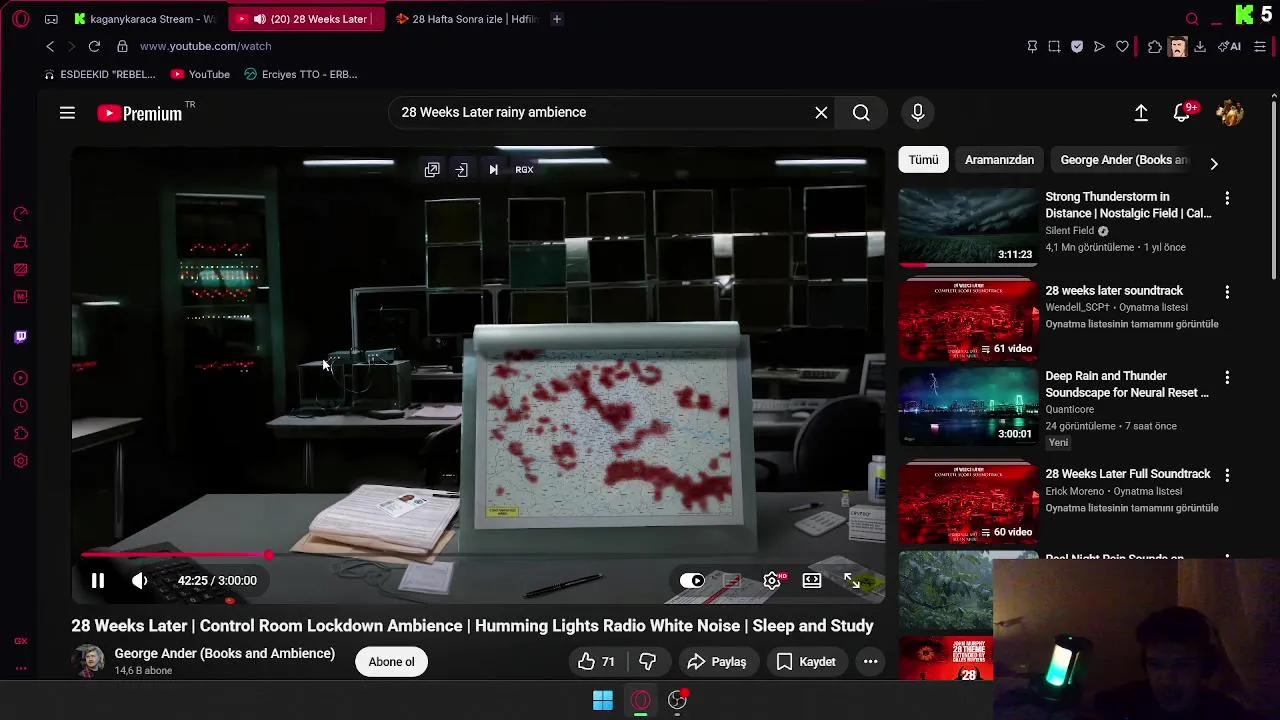Open the YouTube create/upload button
This screenshot has height=720, width=1280.
click(1141, 113)
